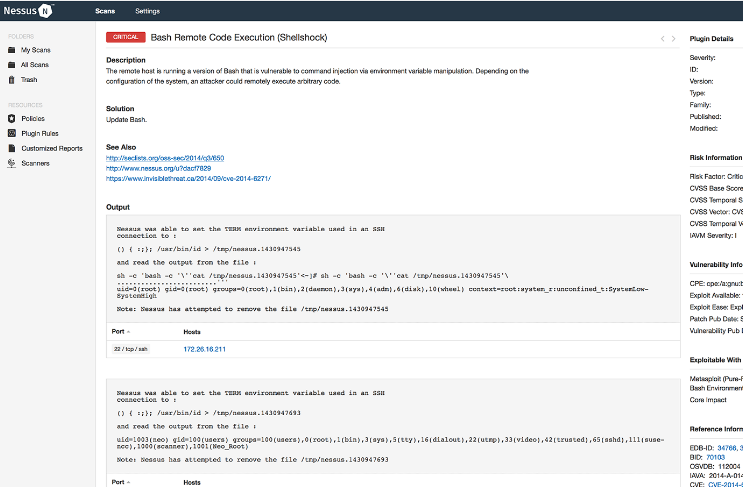Click the Trash bin icon

pyautogui.click(x=12, y=80)
